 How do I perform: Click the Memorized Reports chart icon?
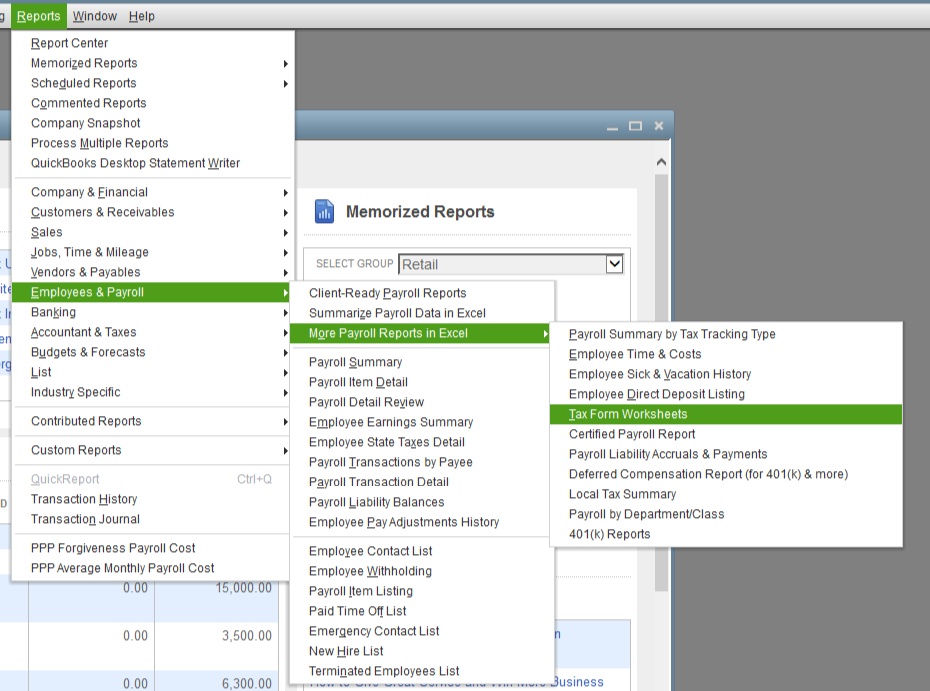click(x=324, y=211)
